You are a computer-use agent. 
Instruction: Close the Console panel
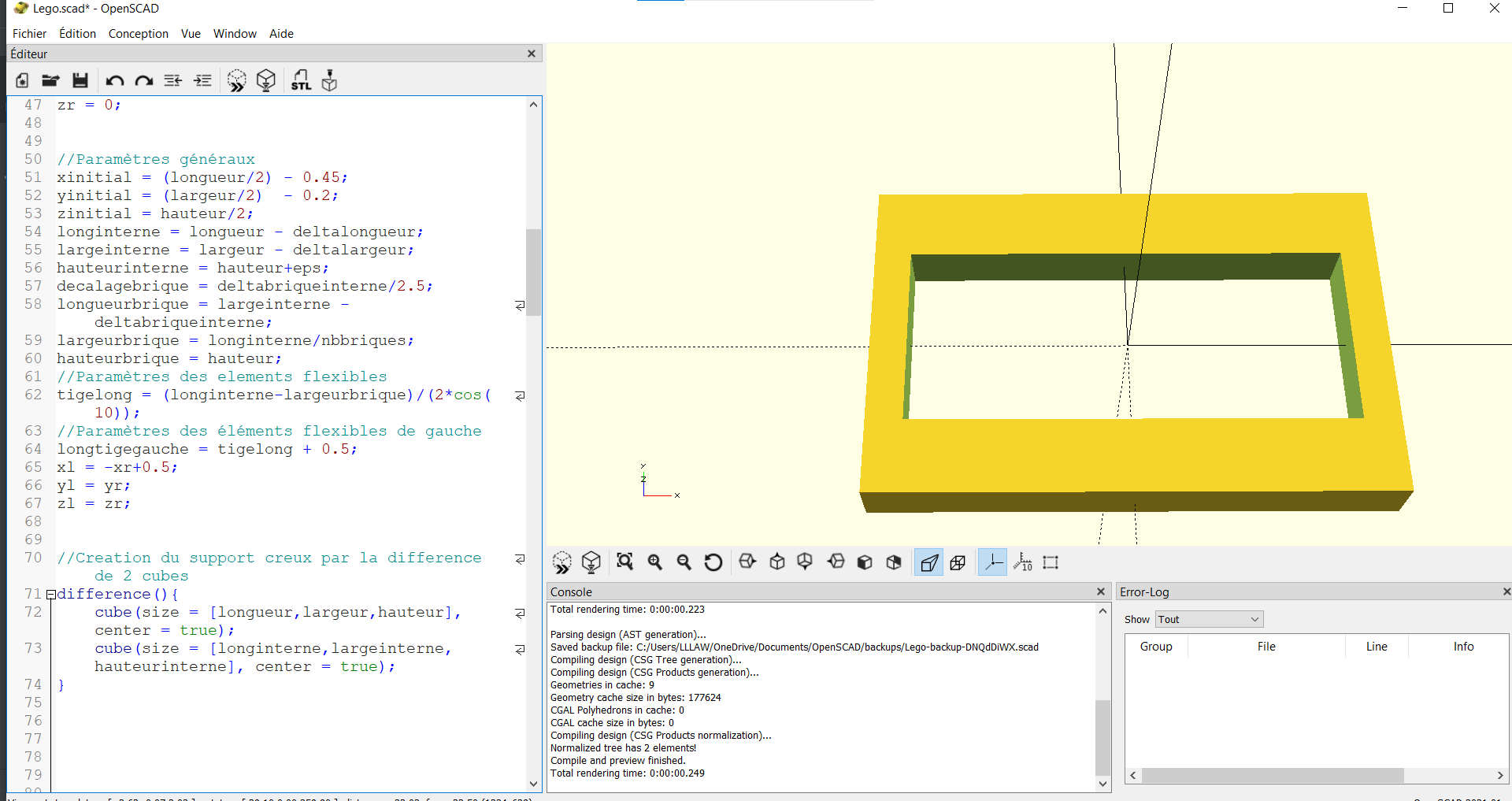1101,591
